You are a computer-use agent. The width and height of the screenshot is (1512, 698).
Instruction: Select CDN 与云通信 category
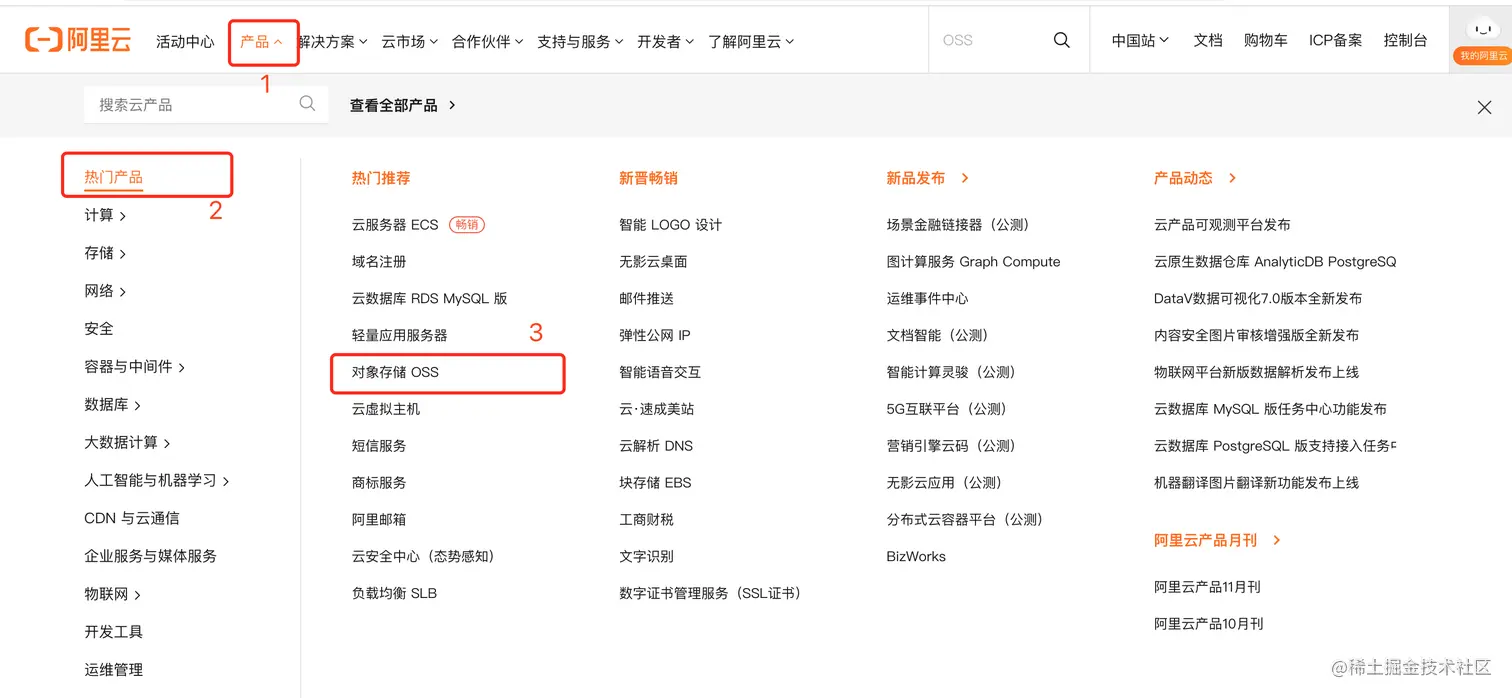pos(132,518)
